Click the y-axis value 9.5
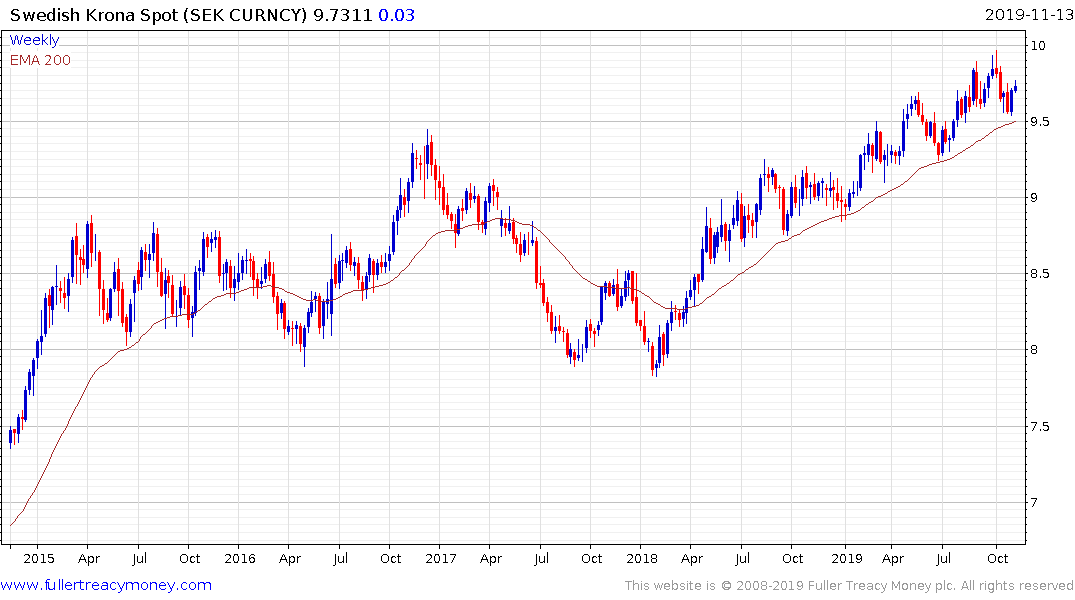This screenshot has height=600, width=1075. 1039,122
